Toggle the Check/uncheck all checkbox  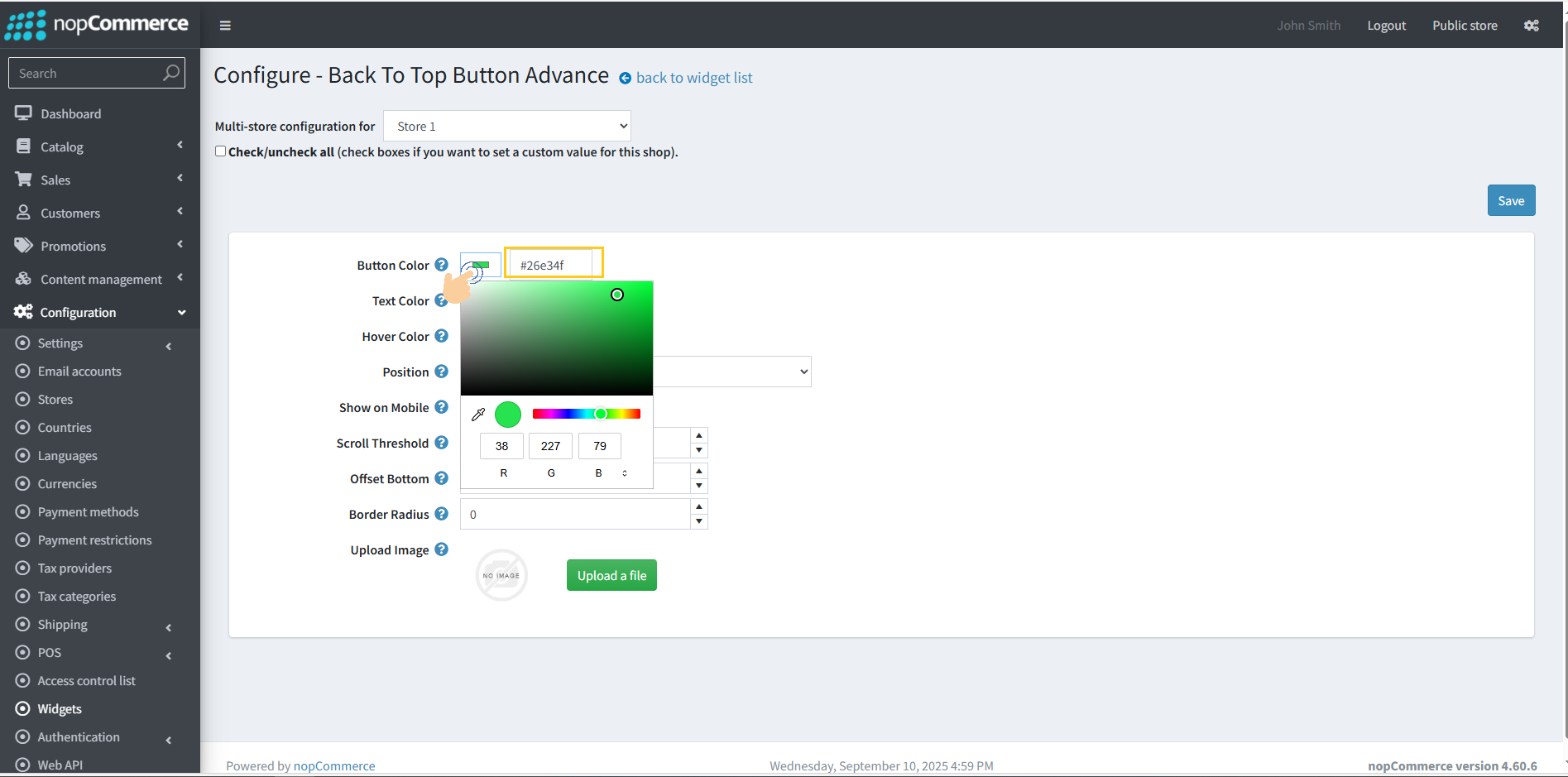point(221,151)
